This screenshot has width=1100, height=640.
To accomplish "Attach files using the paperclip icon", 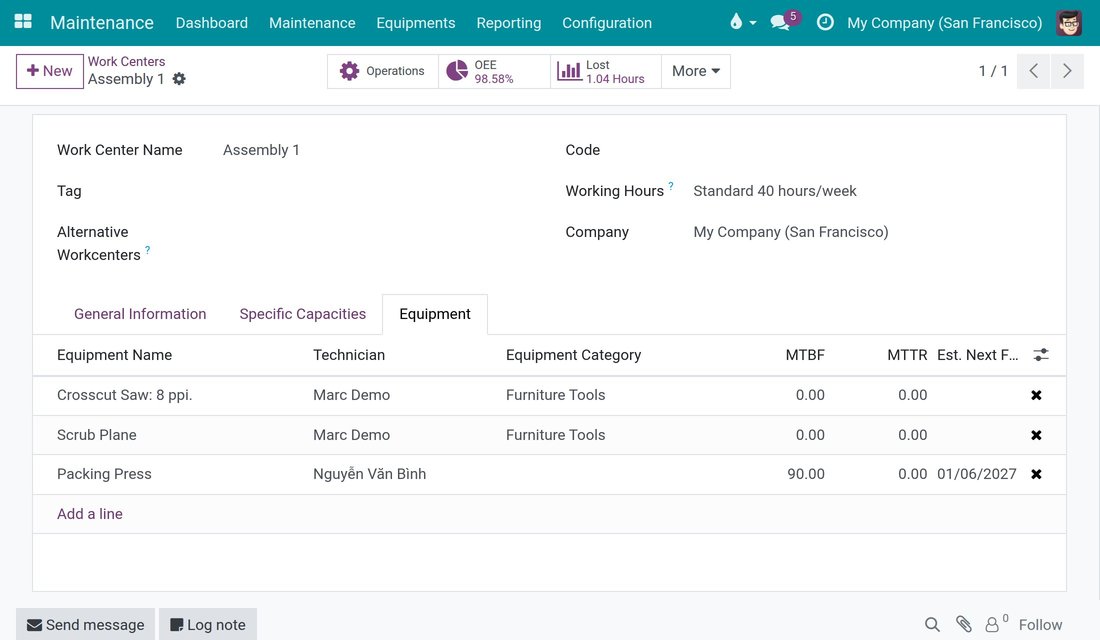I will [x=963, y=625].
